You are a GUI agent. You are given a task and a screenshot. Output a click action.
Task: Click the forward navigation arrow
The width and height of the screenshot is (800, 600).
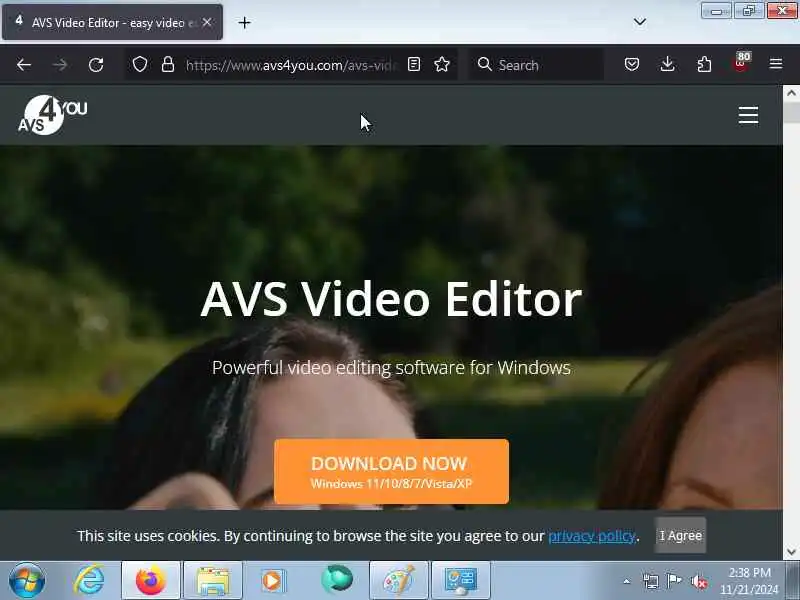tap(60, 65)
